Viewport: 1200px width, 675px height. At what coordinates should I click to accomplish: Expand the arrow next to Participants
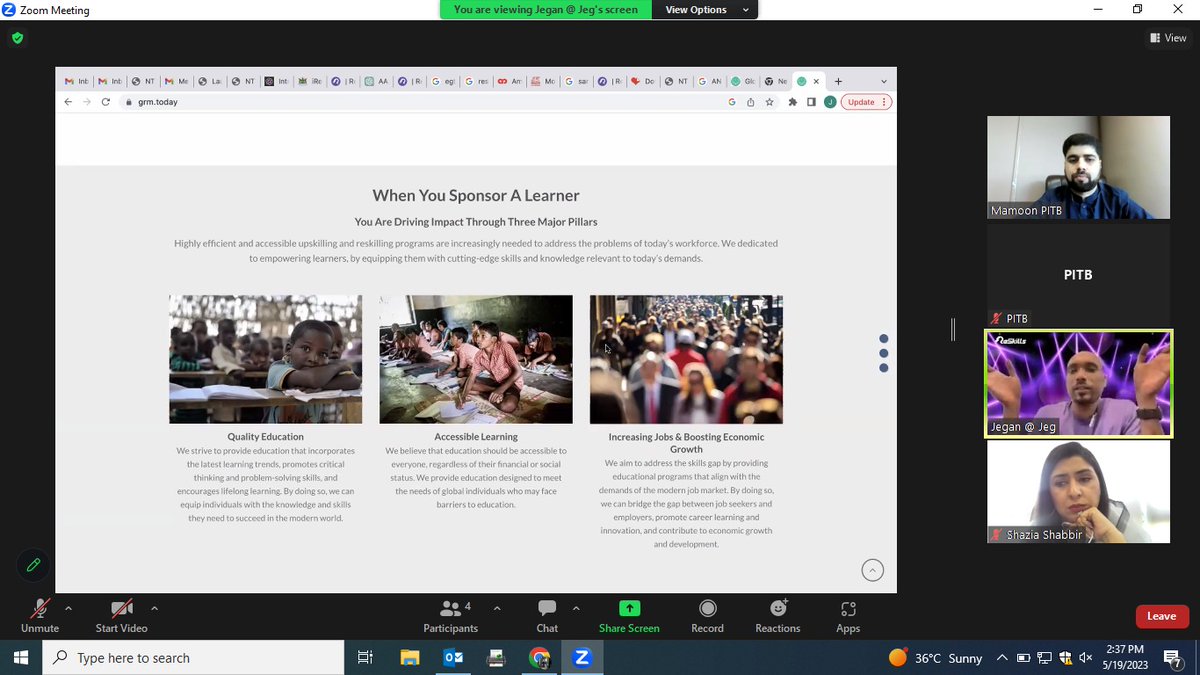tap(497, 607)
